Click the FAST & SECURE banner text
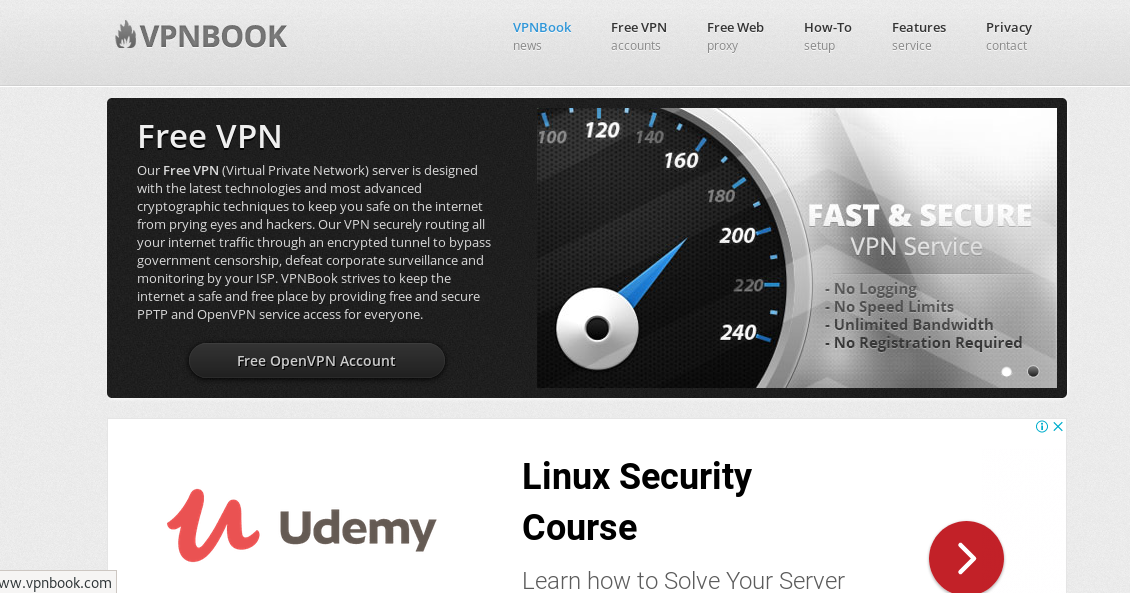This screenshot has height=593, width=1130. coord(919,215)
